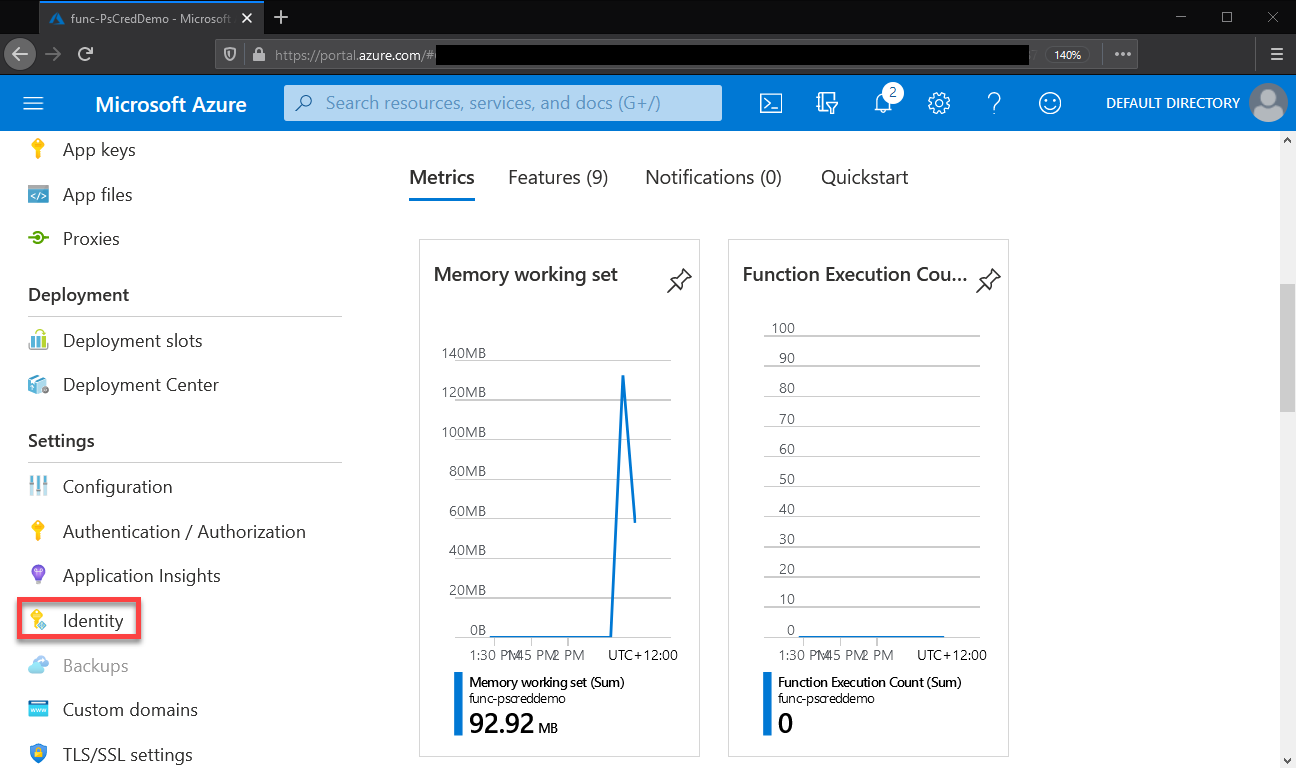1296x768 pixels.
Task: Click the Proxies icon in the sidebar
Action: (38, 239)
